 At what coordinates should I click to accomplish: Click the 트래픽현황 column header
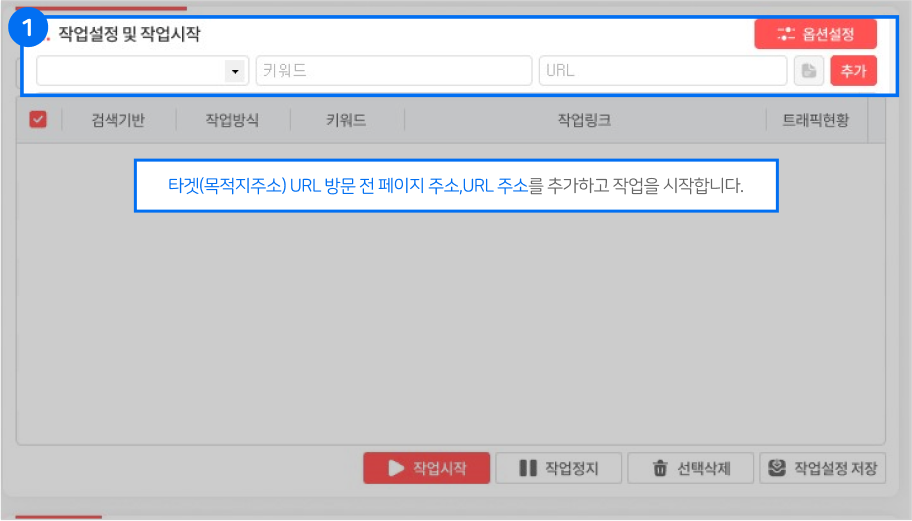coord(815,120)
